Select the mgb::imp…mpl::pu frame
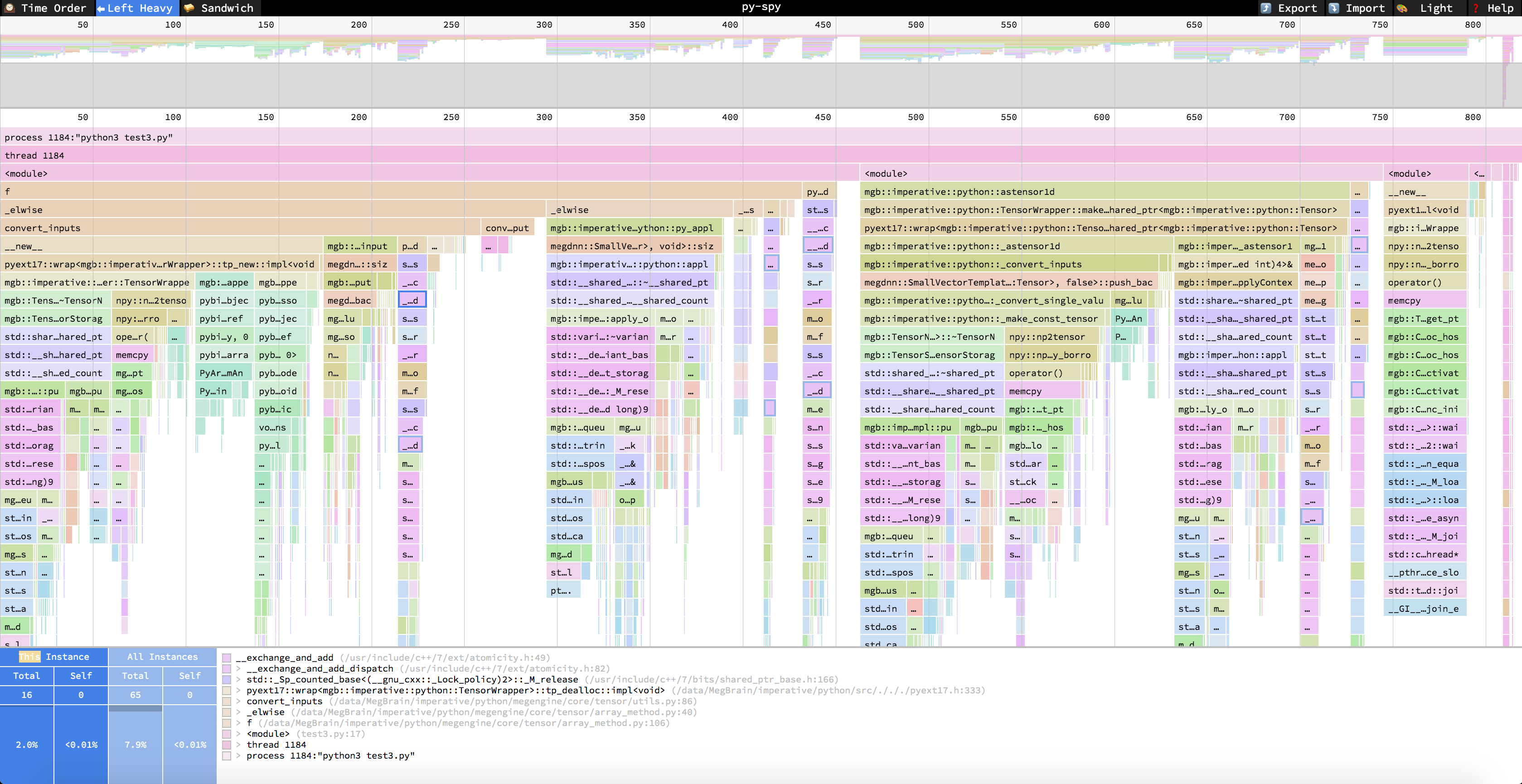 pyautogui.click(x=910, y=427)
